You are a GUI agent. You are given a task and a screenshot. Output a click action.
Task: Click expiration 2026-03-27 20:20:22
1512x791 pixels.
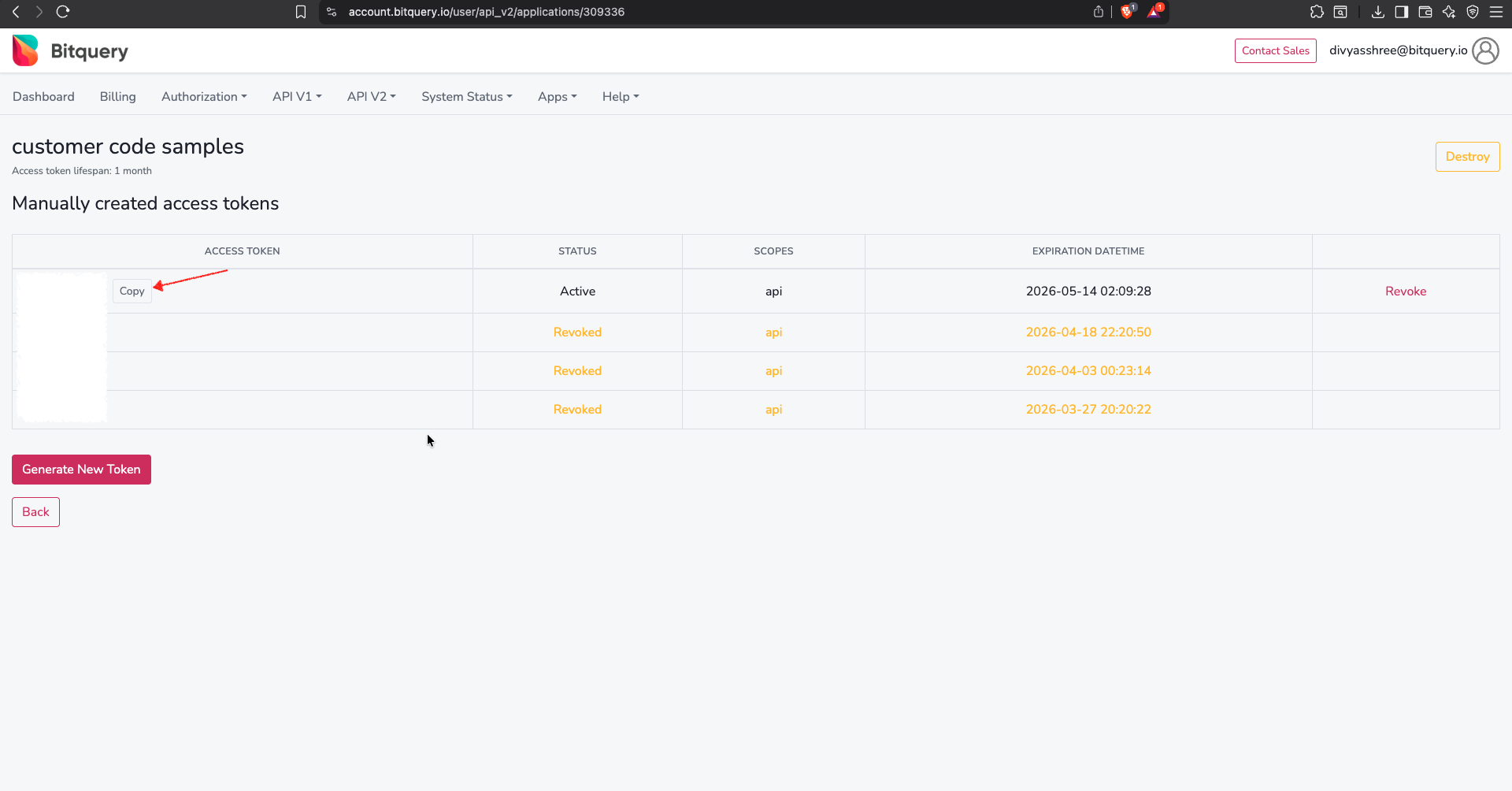coord(1088,410)
